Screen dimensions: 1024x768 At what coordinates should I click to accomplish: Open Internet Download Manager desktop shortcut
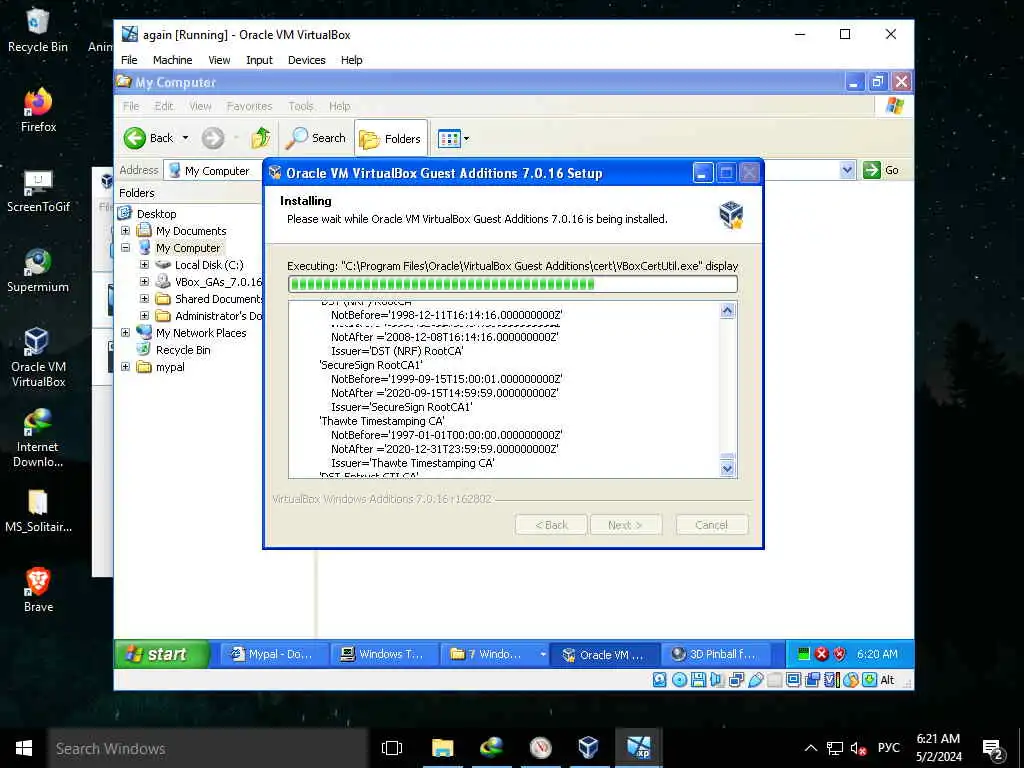(38, 438)
